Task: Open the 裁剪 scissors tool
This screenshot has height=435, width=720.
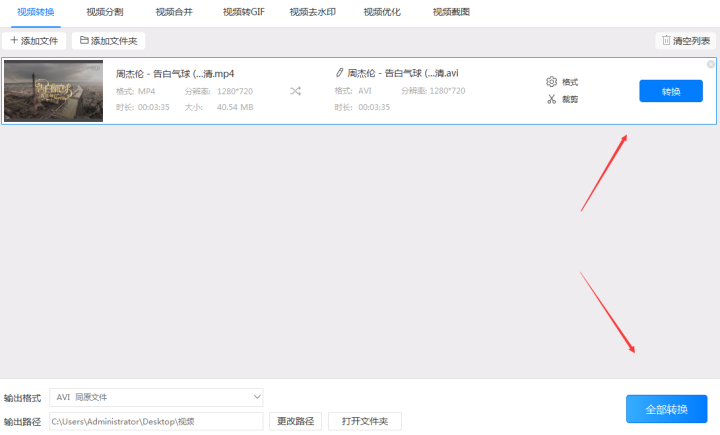Action: 562,99
